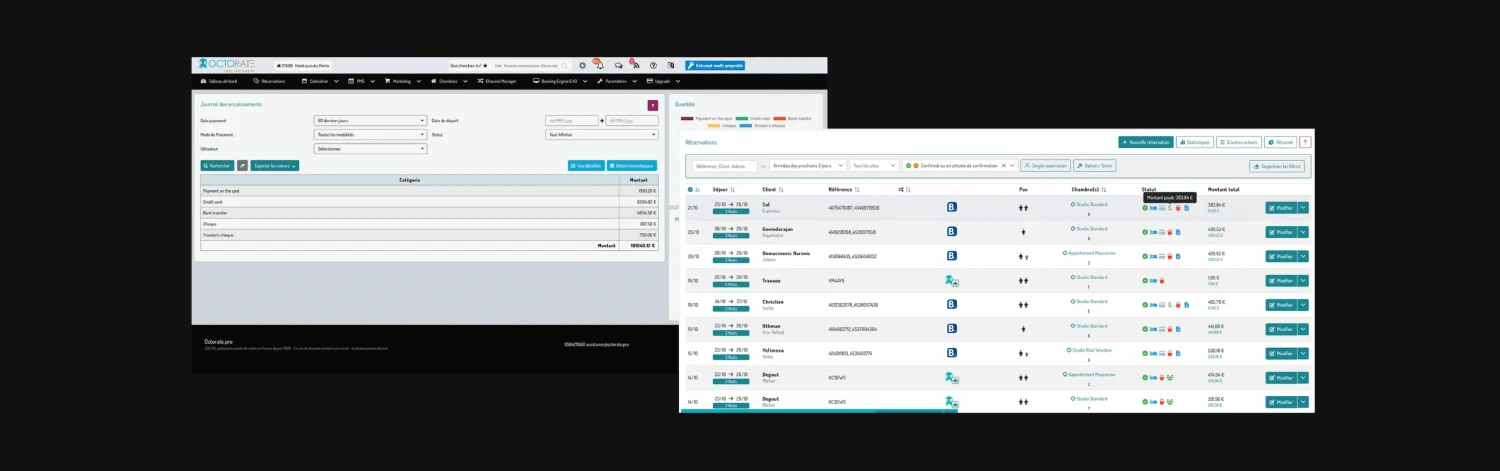Open arrow dropdown next to Sal's Modifier button

(x=1303, y=208)
